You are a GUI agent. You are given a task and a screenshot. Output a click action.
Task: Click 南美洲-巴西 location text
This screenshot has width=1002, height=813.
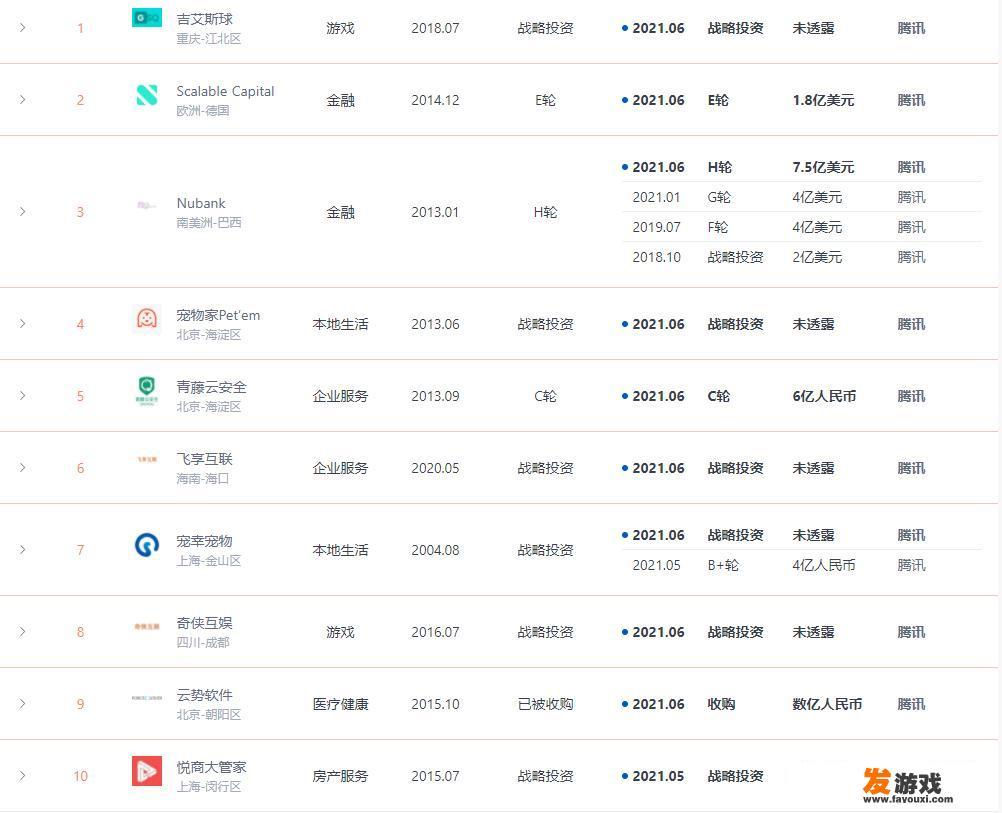point(208,223)
